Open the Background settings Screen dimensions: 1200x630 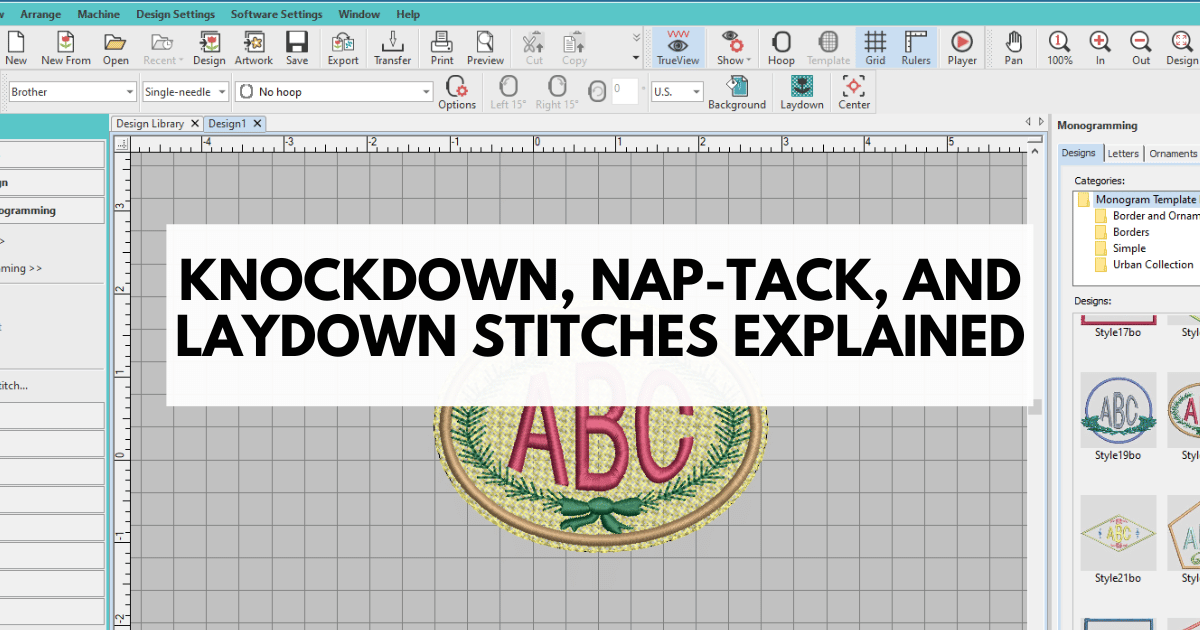738,92
